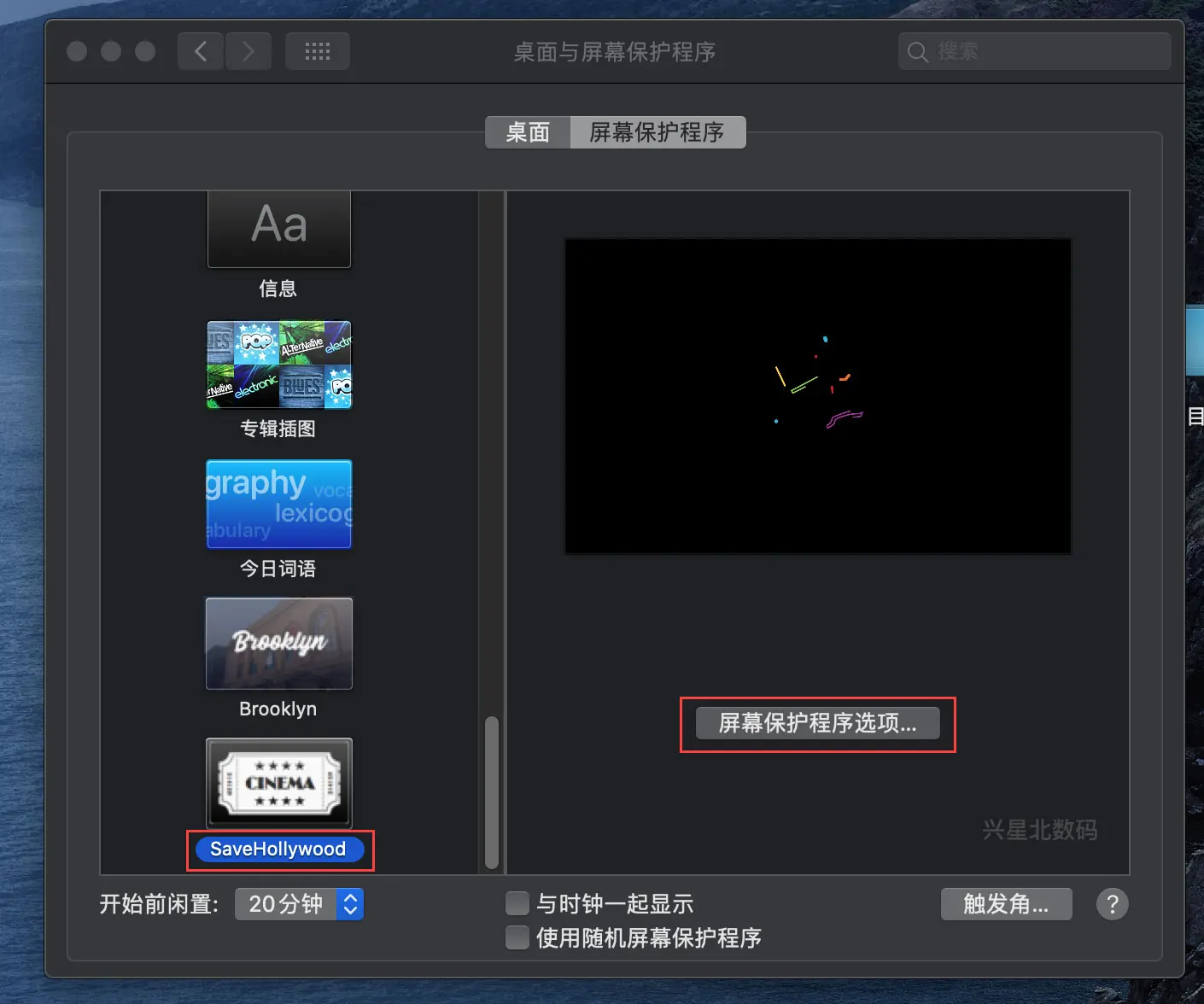
Task: Open the 触发角... hot corners button
Action: click(x=1007, y=904)
